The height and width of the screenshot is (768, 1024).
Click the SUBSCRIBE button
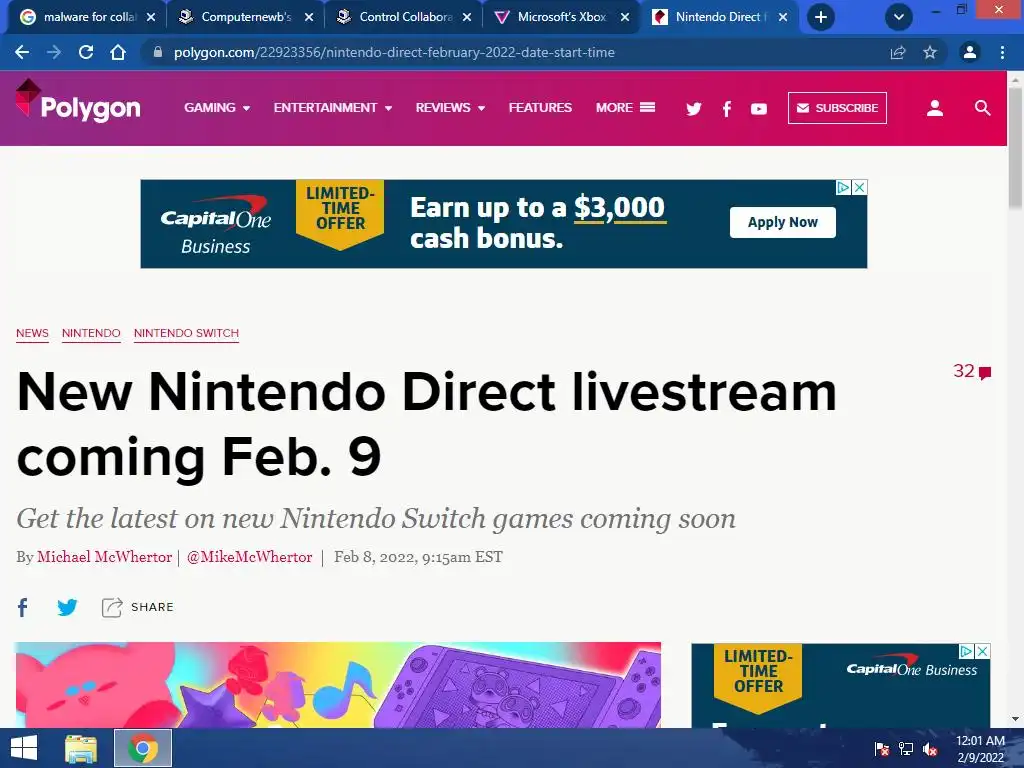tap(837, 108)
